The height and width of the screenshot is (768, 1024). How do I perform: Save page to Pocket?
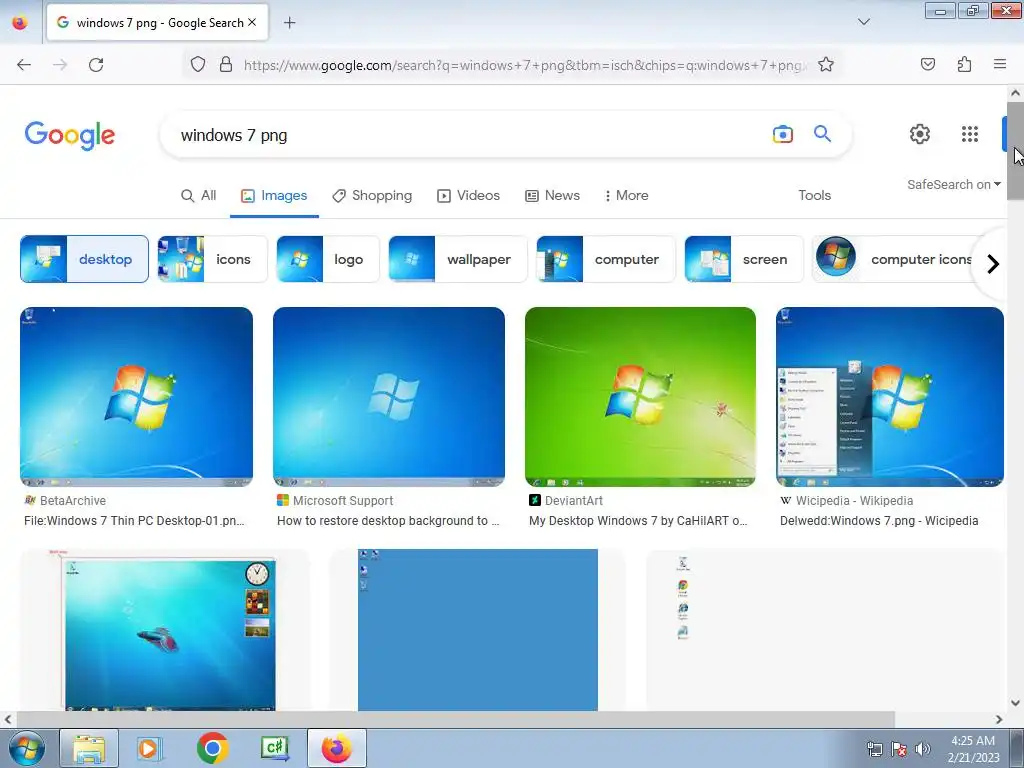coord(927,64)
